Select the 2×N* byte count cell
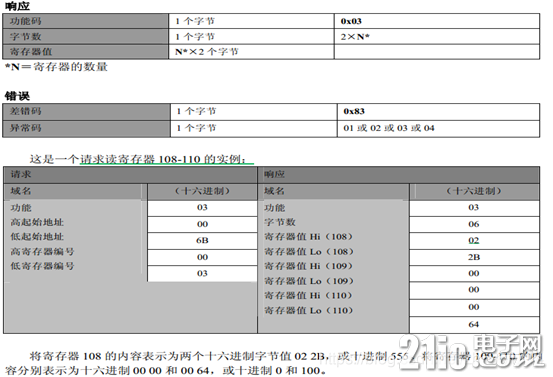Screen dimensions: 553x377 (437, 37)
